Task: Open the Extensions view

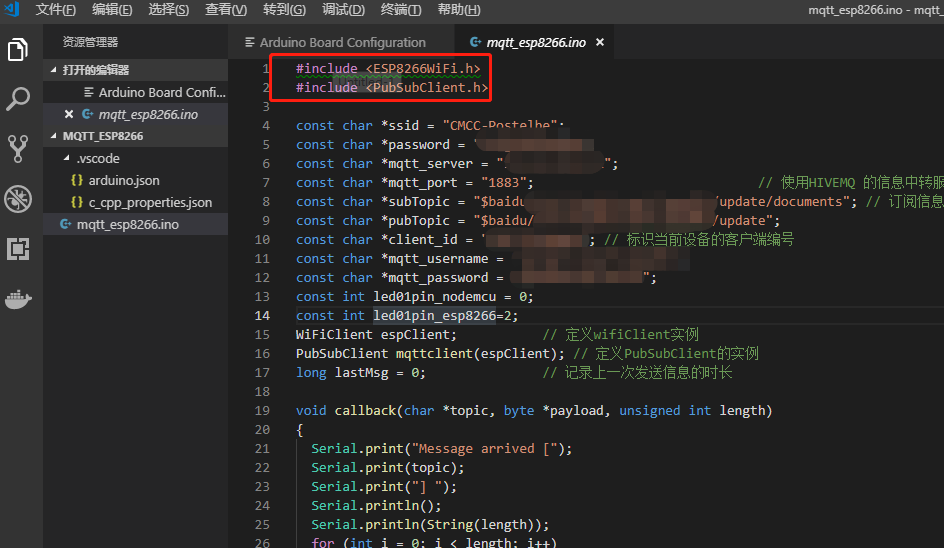Action: (x=18, y=249)
